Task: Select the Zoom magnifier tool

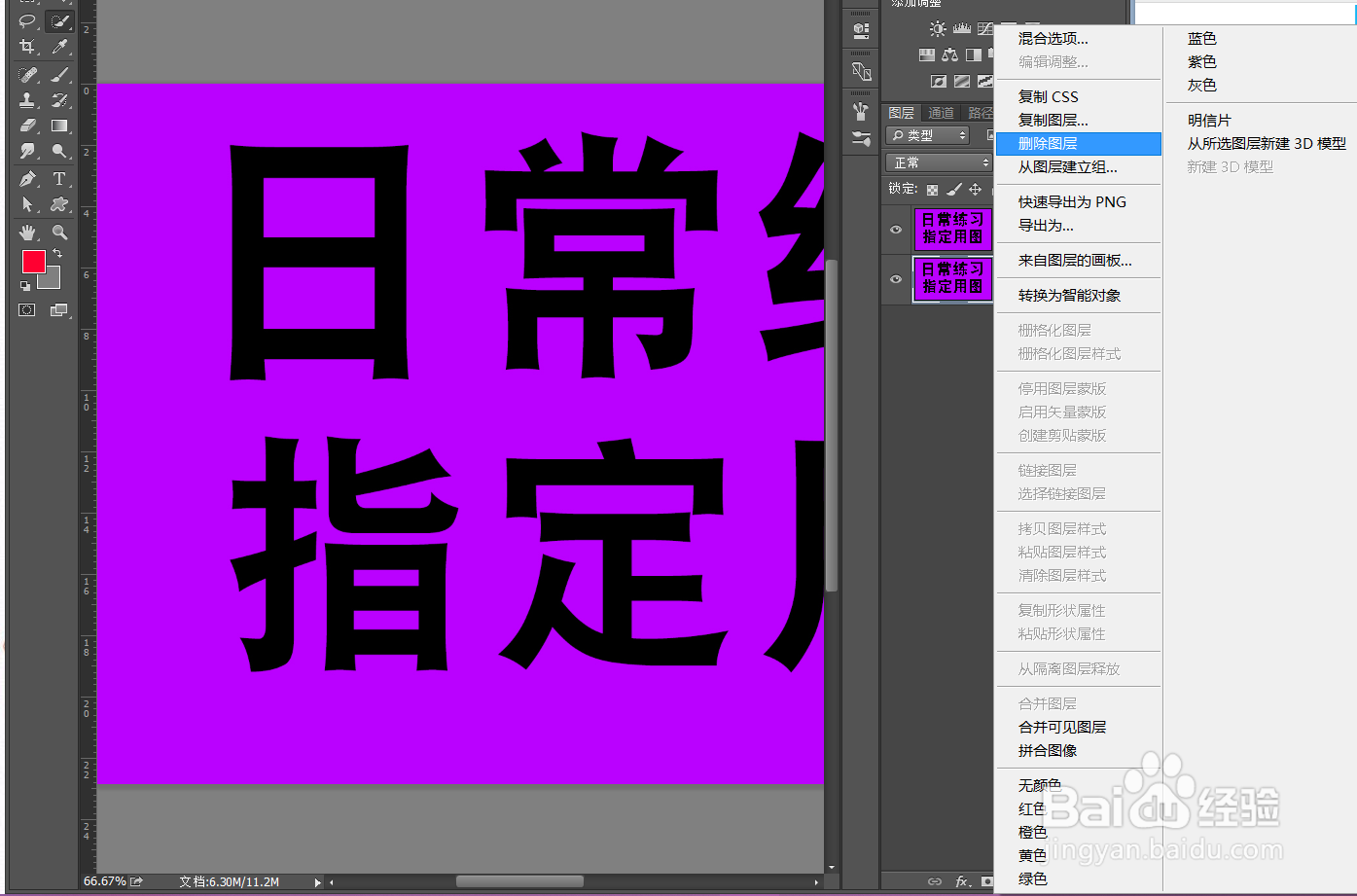Action: pyautogui.click(x=59, y=233)
